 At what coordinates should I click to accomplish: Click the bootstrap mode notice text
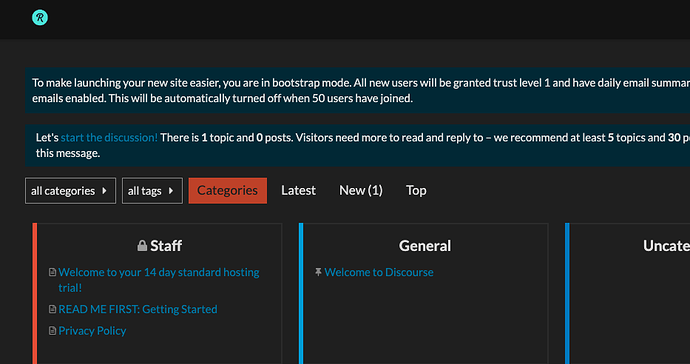click(x=361, y=91)
